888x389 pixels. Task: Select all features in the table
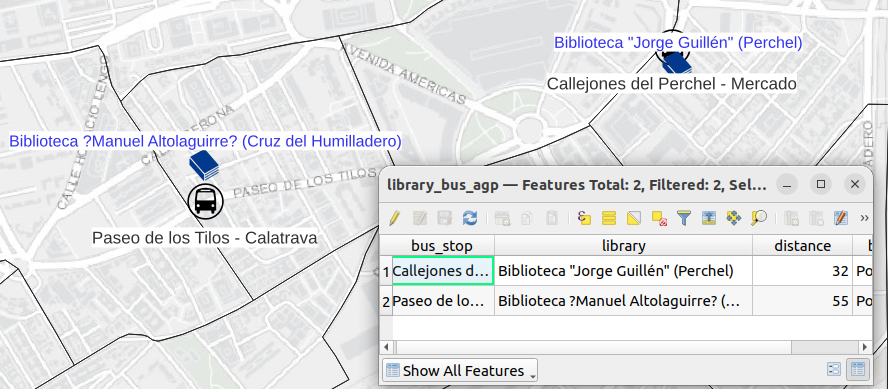(609, 218)
